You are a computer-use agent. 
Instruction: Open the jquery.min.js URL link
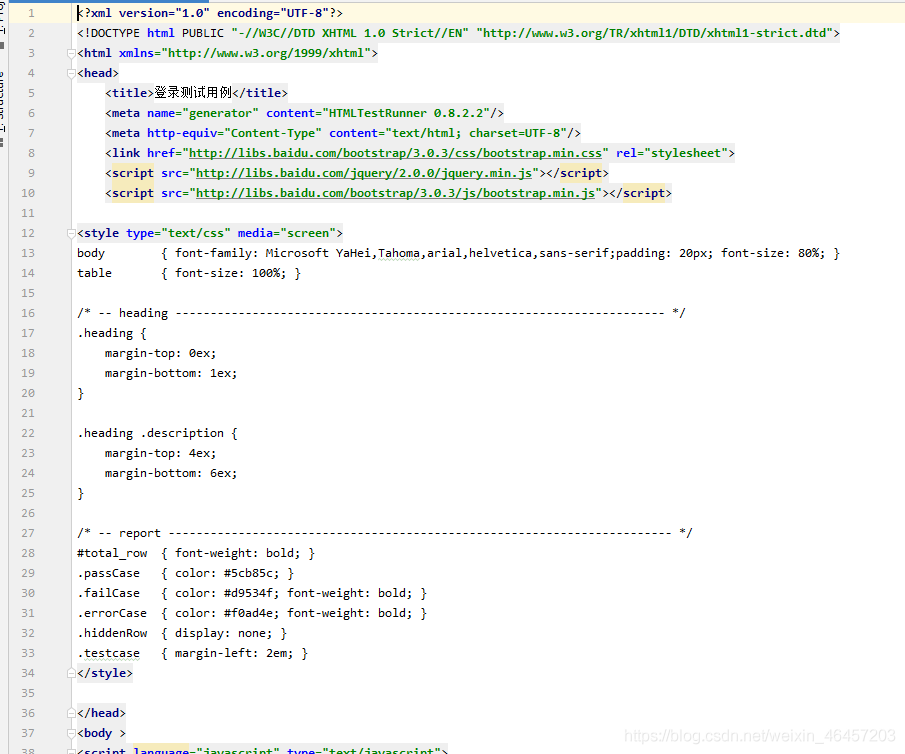[364, 173]
